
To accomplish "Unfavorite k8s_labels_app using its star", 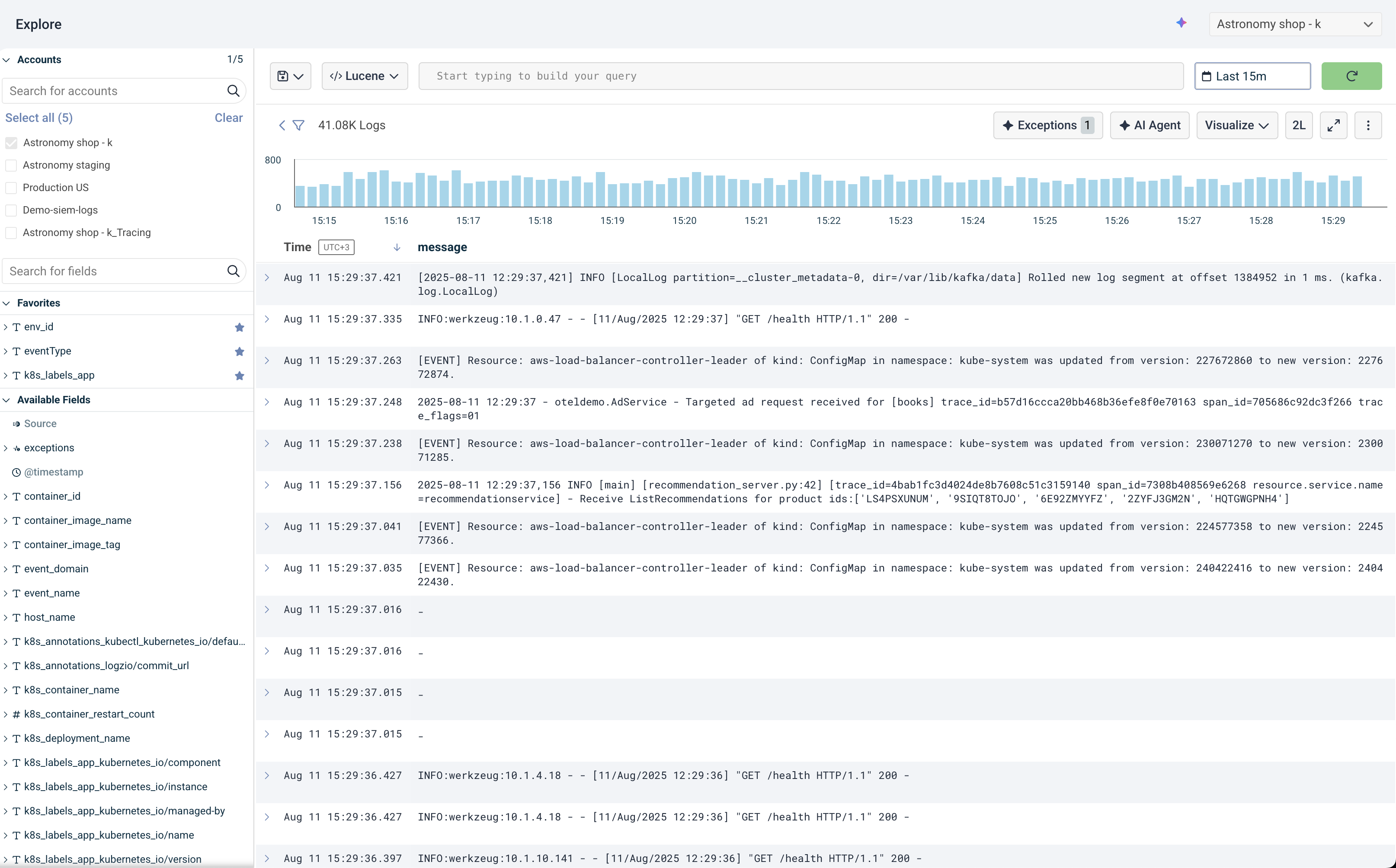I will pos(240,376).
